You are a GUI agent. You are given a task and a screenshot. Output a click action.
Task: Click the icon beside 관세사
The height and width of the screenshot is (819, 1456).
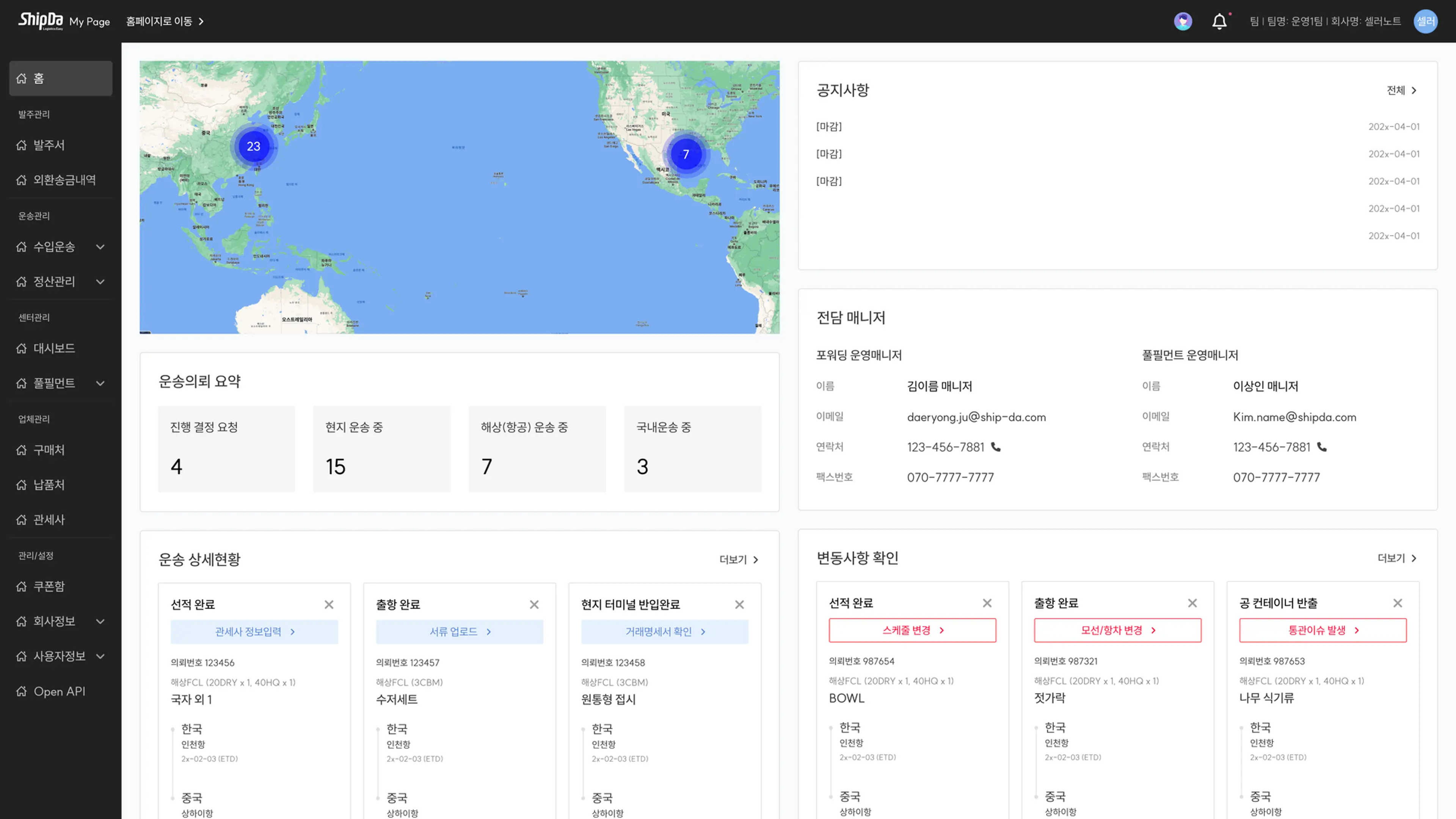[x=22, y=520]
